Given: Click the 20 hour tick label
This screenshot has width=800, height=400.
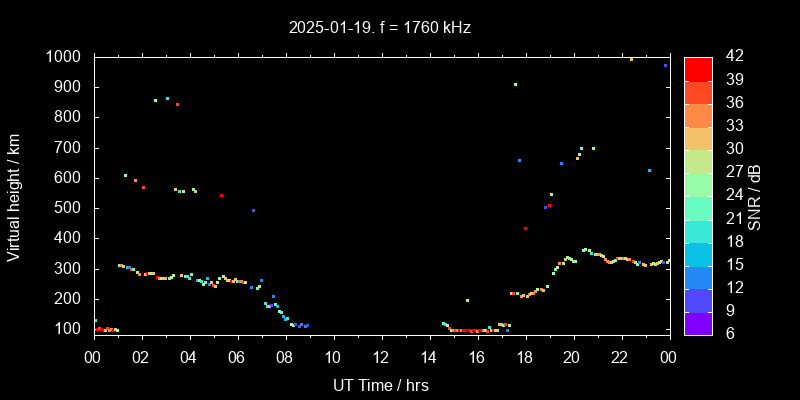Looking at the screenshot, I should [572, 355].
